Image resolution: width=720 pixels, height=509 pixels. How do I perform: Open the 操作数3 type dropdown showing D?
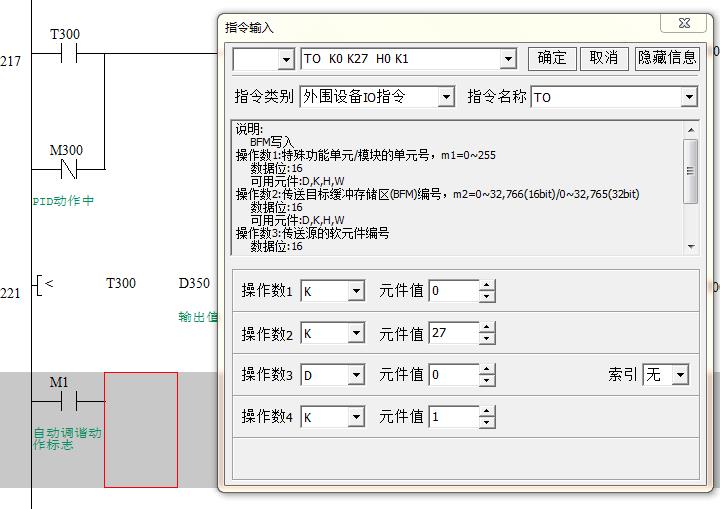(x=356, y=375)
